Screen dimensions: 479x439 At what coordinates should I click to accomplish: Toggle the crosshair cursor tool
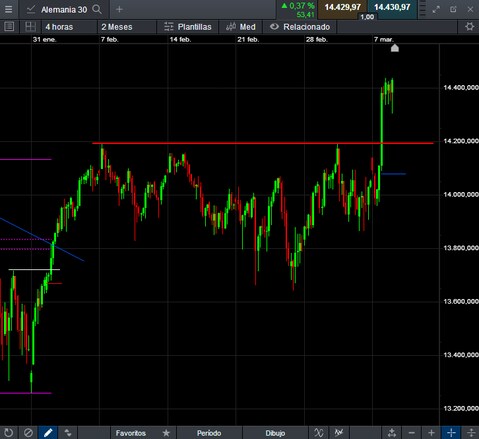coord(451,433)
